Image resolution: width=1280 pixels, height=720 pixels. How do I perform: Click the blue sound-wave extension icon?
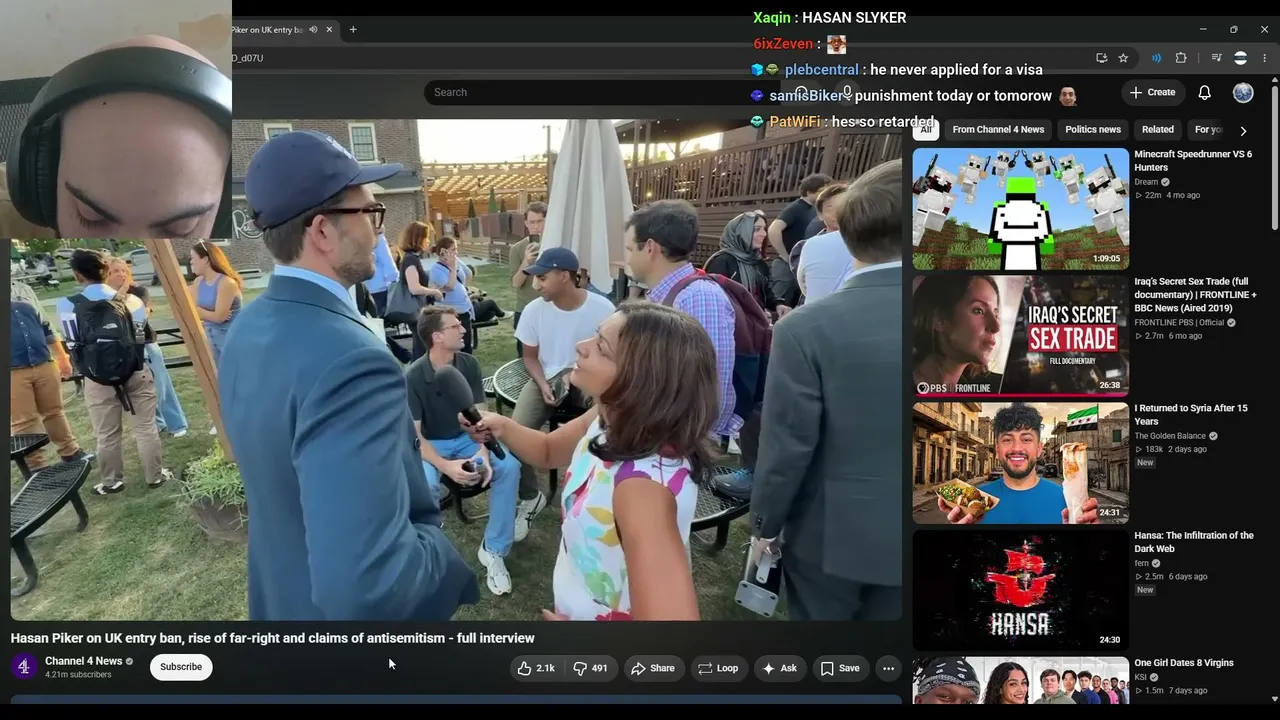point(1156,58)
